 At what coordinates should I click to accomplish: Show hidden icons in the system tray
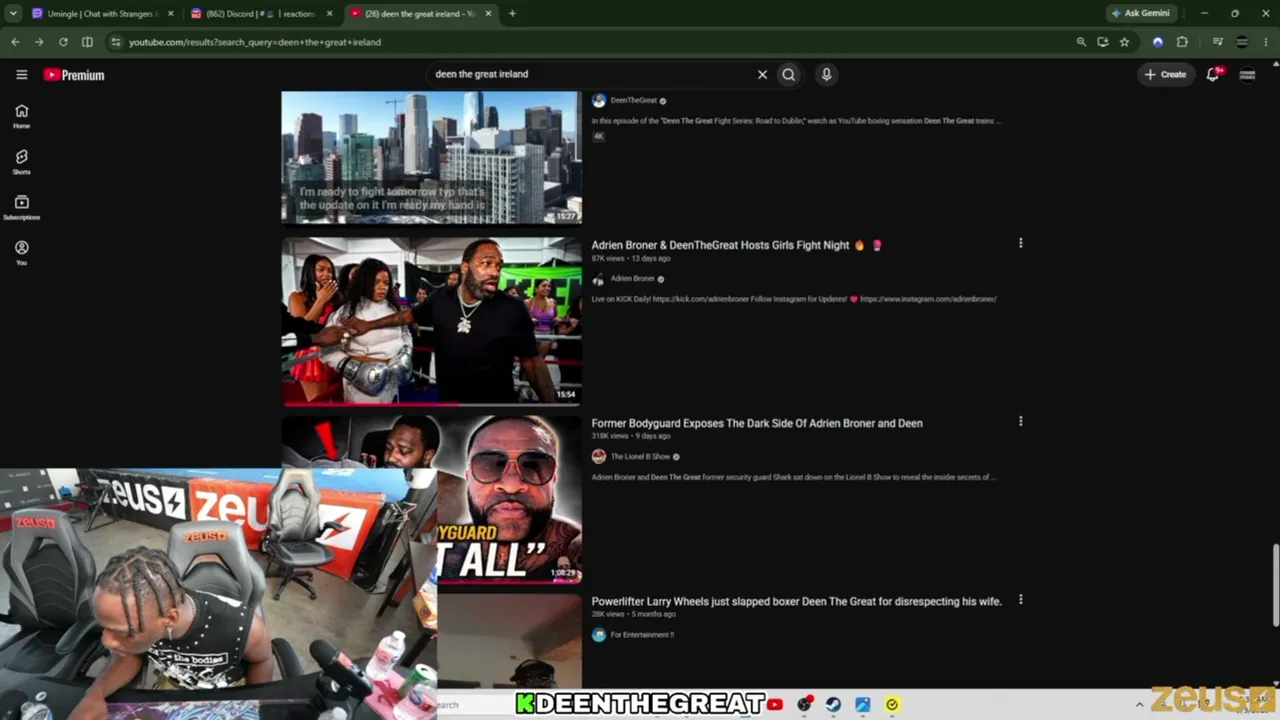tap(1139, 704)
